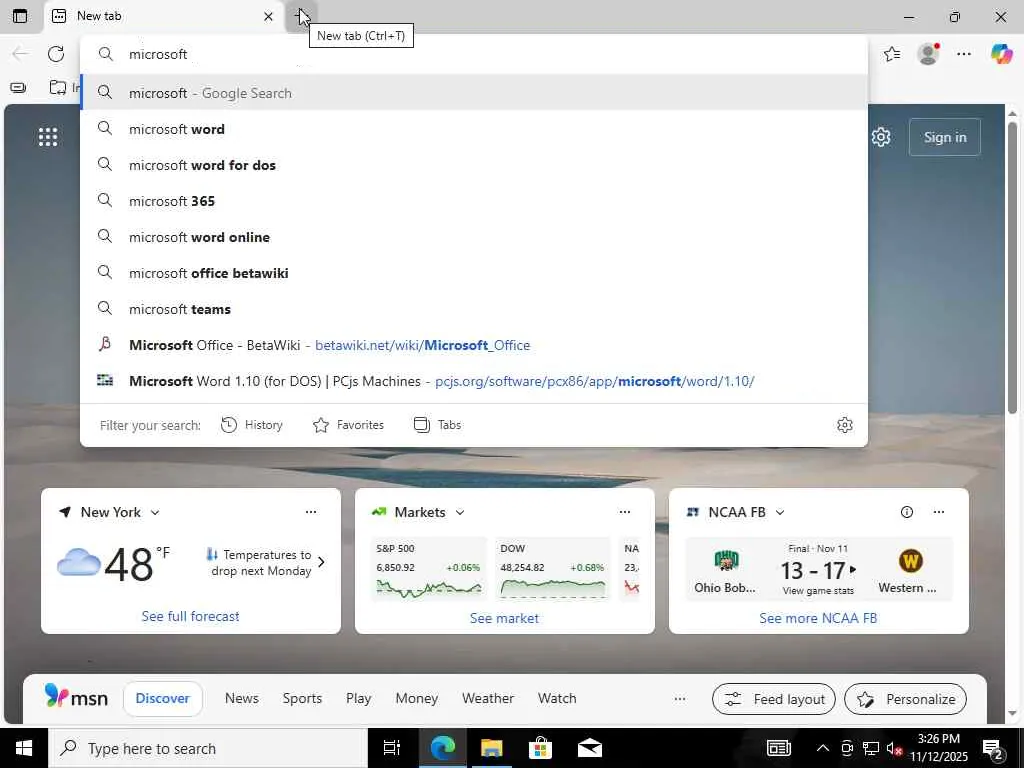This screenshot has width=1024, height=768.
Task: Click the back arrow button
Action: pyautogui.click(x=20, y=54)
